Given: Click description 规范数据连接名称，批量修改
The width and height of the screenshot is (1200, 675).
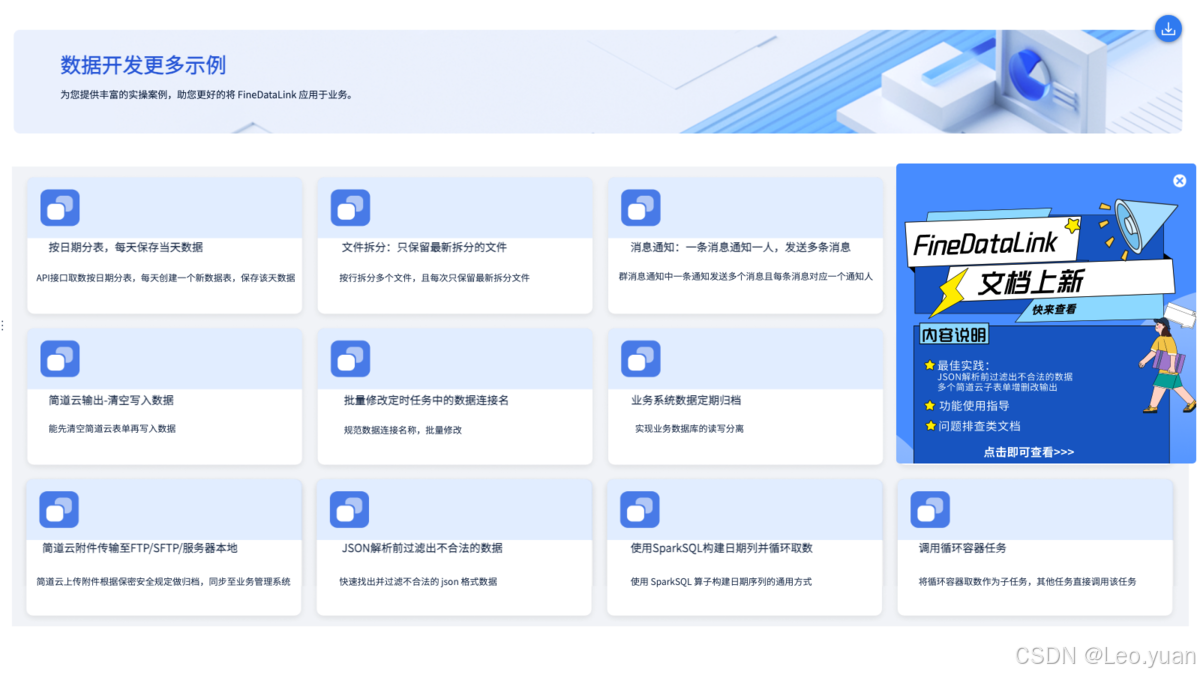Looking at the screenshot, I should (x=403, y=430).
